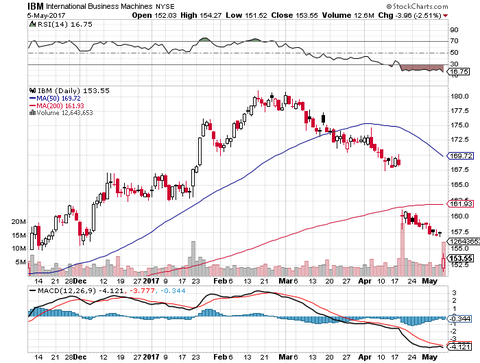
Task: Select the blue MA(50) legend line marker
Action: point(33,98)
